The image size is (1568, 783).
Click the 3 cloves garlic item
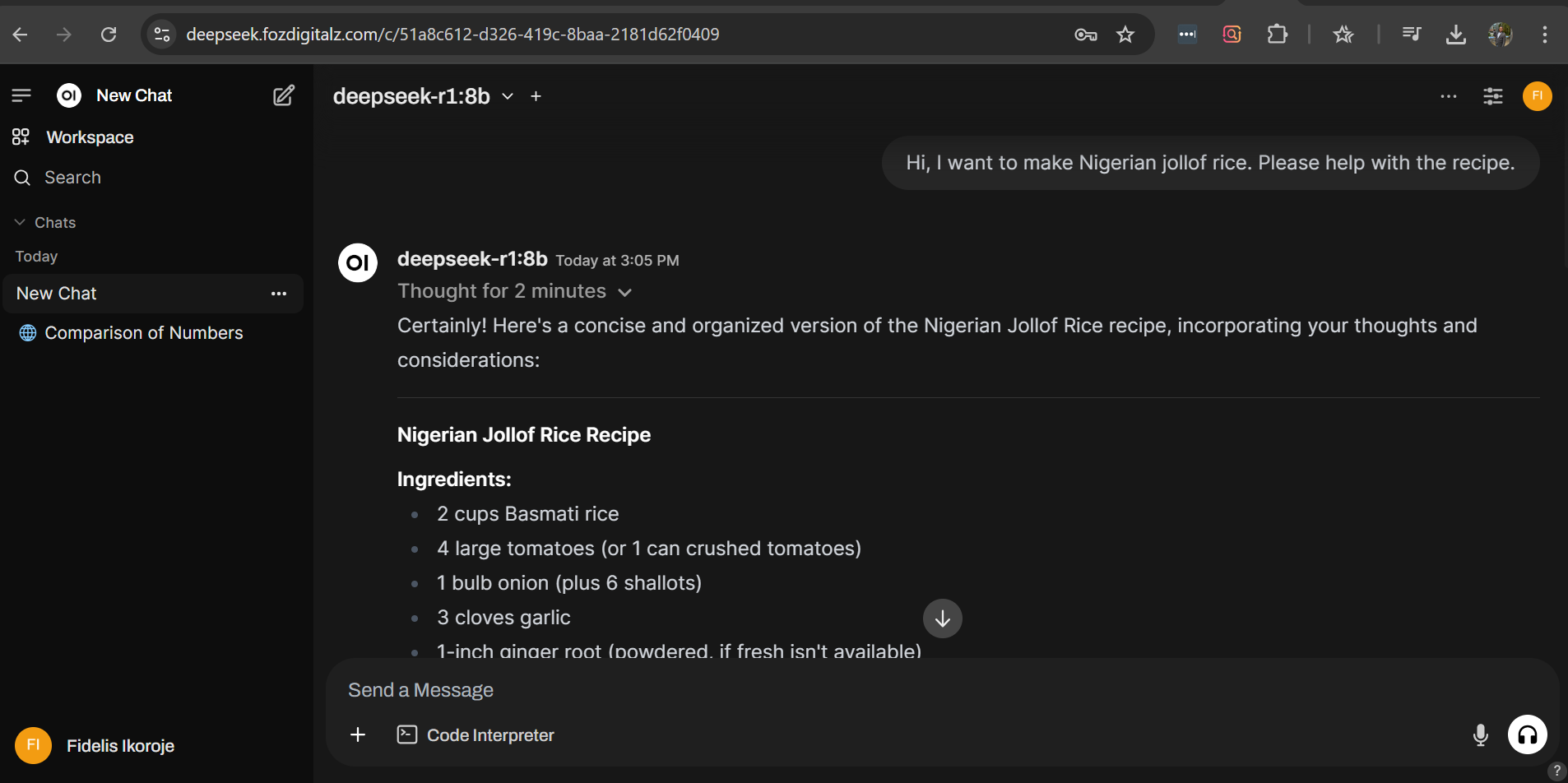pos(503,618)
